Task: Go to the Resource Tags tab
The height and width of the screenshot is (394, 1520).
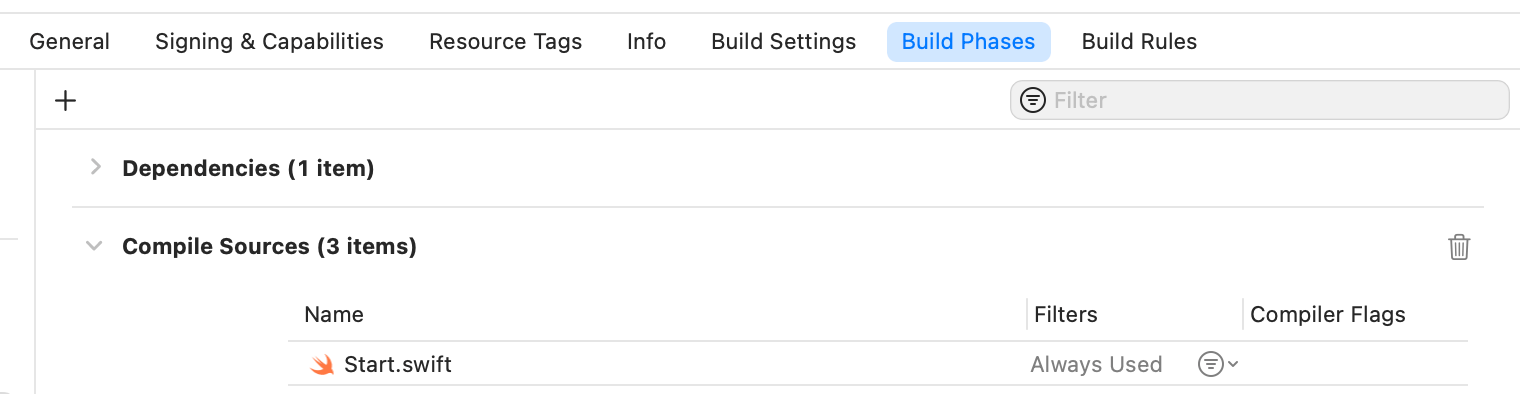Action: click(x=505, y=41)
